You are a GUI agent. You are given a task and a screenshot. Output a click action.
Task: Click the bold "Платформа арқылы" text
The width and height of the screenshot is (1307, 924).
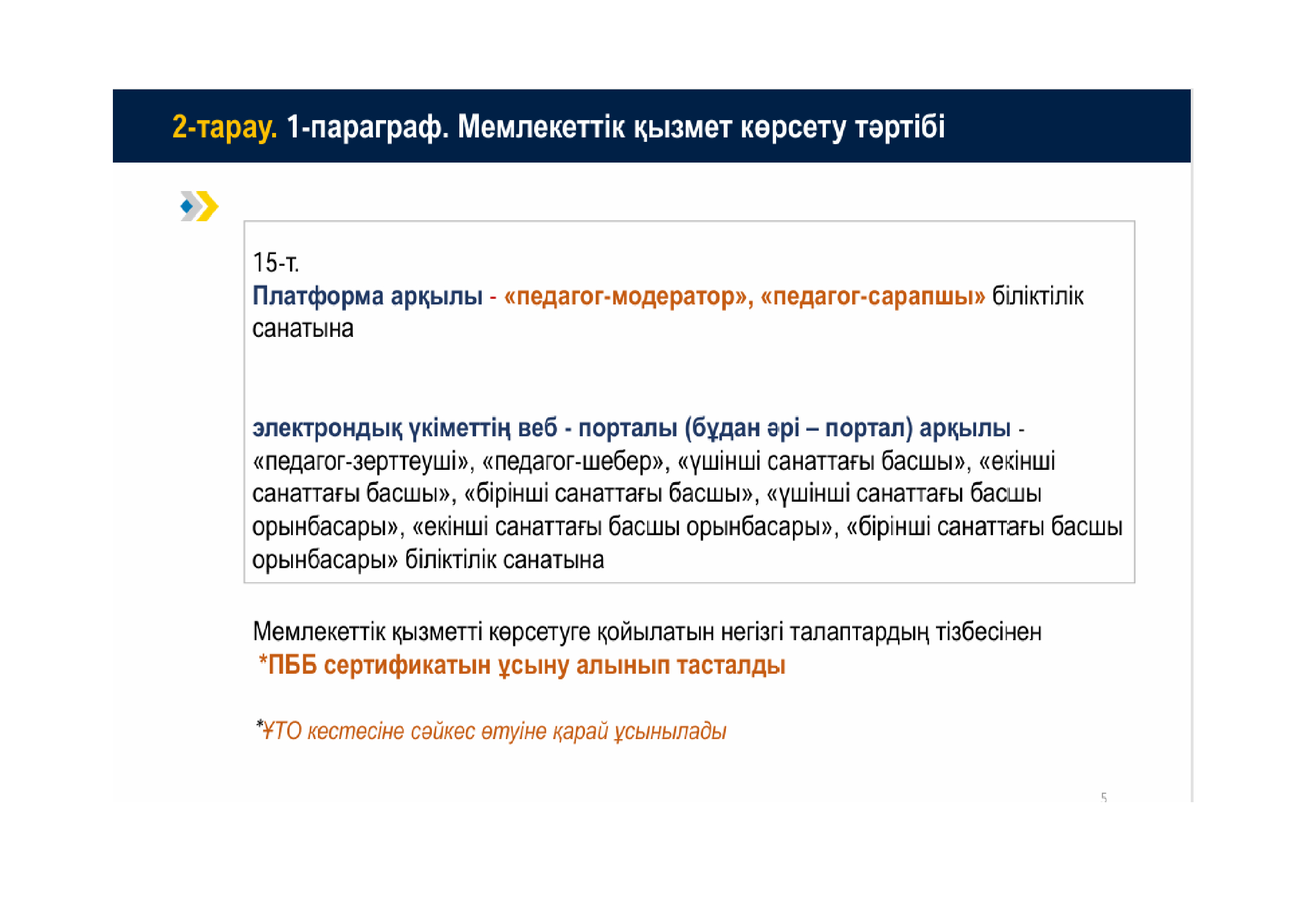coord(367,296)
